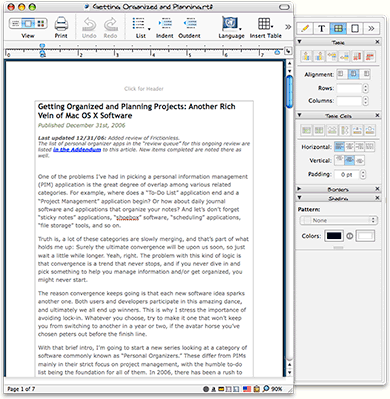Set table Alignment to right

[x=366, y=74]
